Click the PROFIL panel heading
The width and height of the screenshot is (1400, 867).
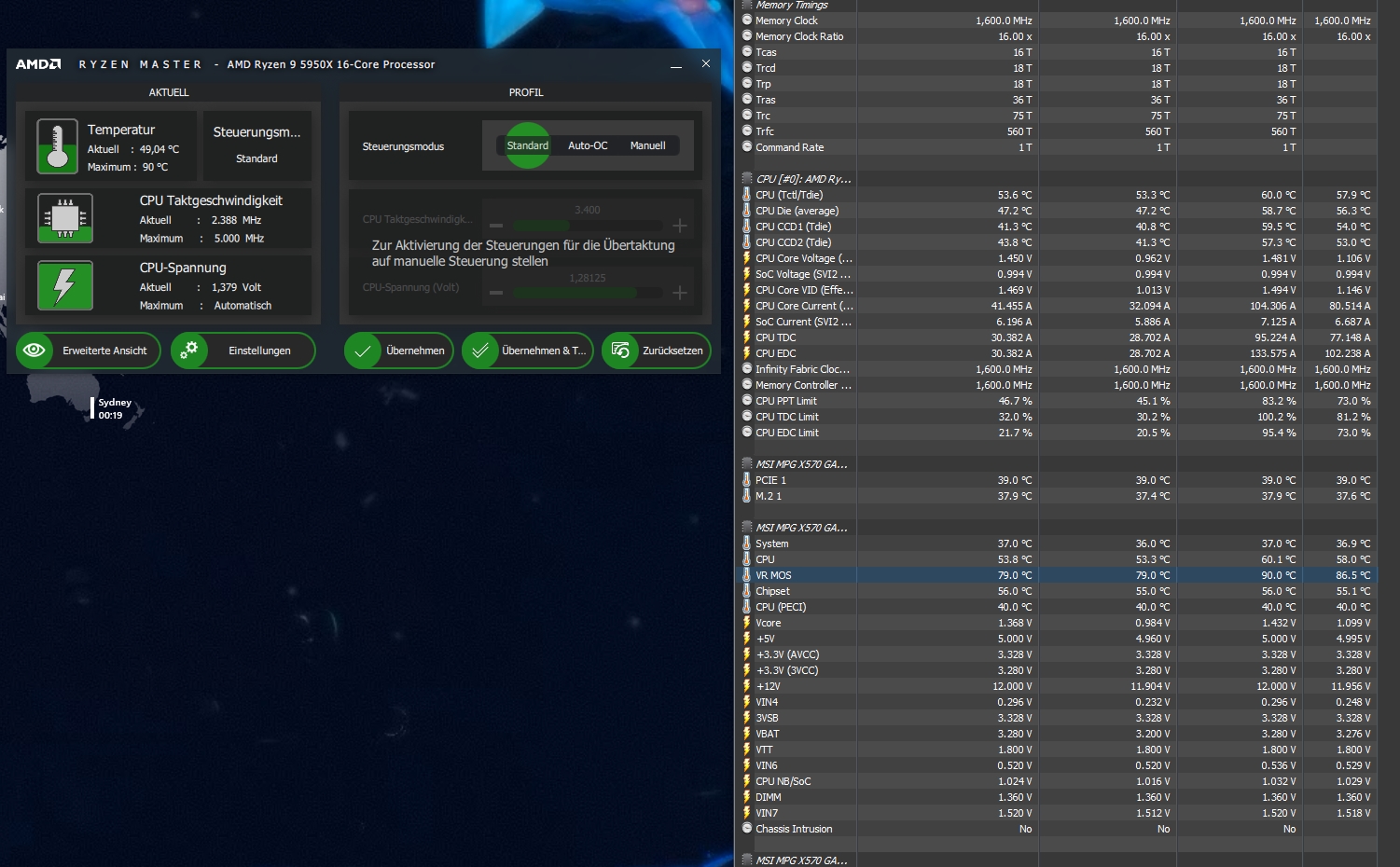[x=526, y=92]
